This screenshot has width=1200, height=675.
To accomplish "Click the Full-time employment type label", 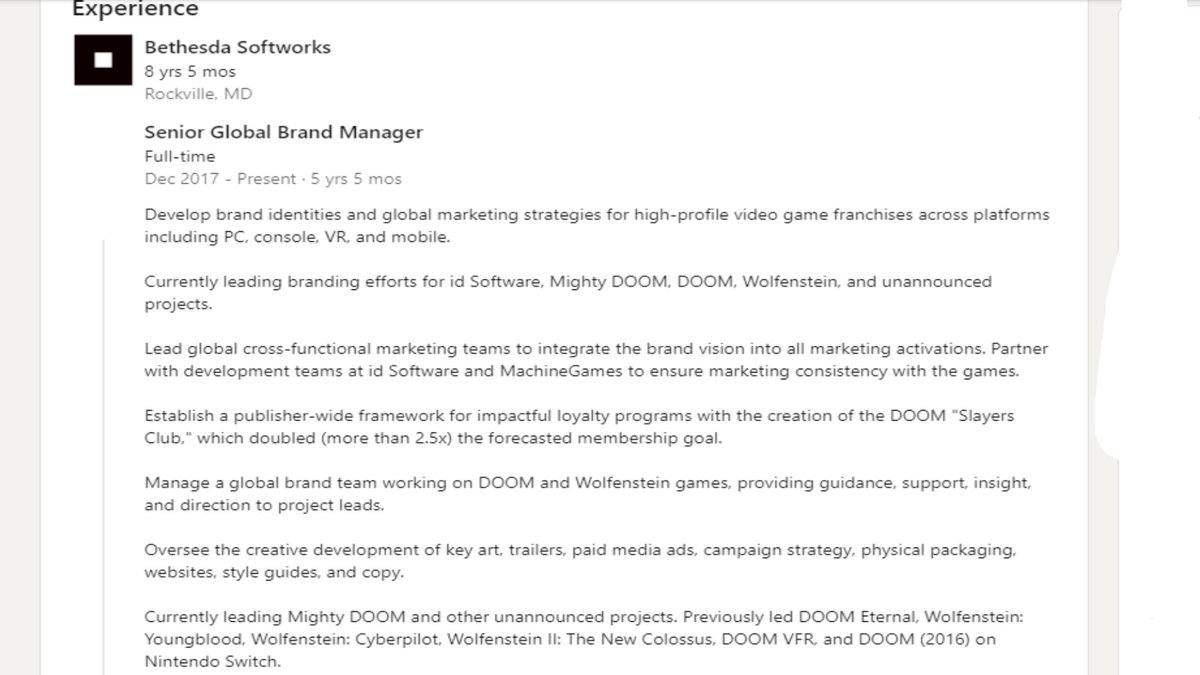I will pos(180,156).
